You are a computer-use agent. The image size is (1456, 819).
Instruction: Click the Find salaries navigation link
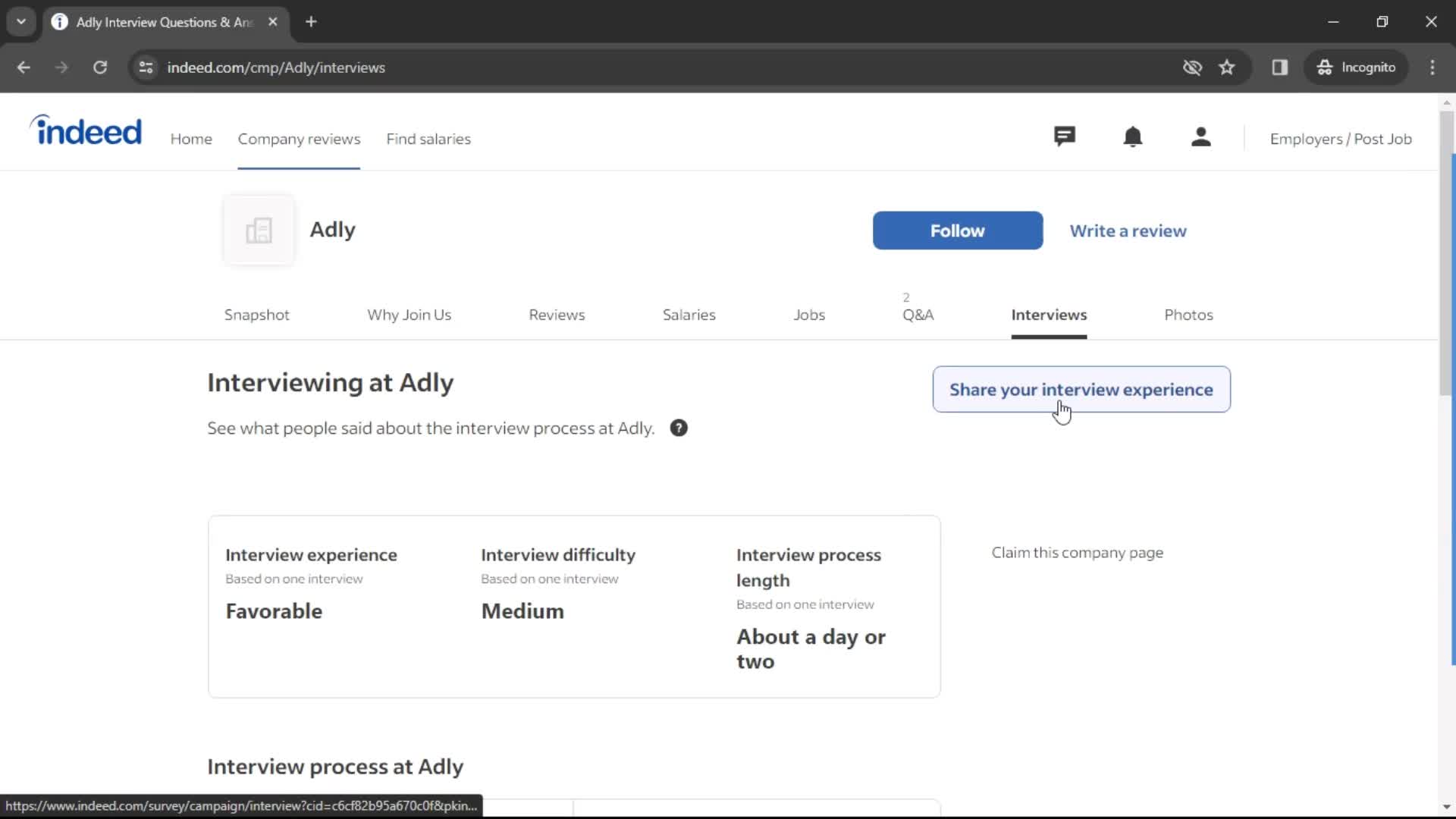429,139
